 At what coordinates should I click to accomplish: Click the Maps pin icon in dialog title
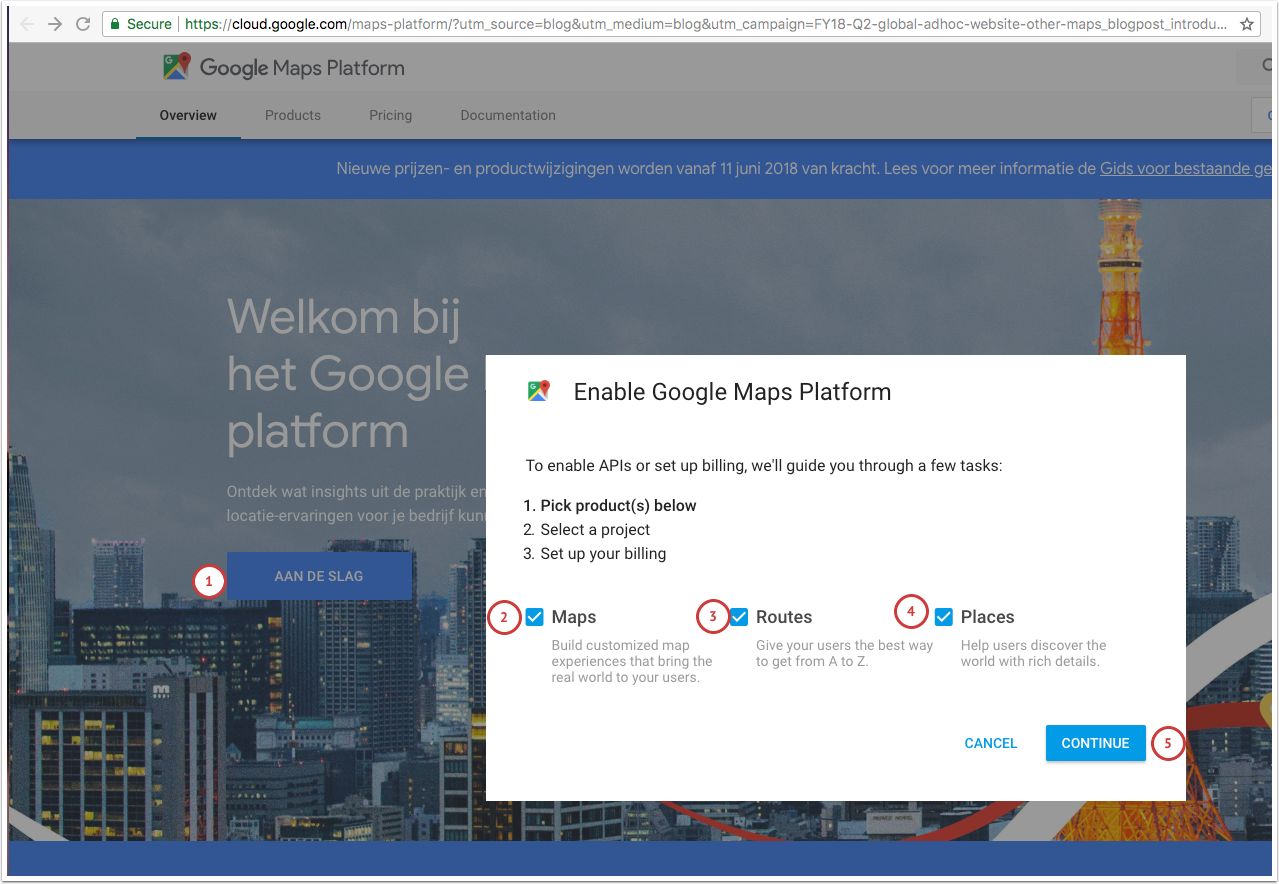coord(539,391)
